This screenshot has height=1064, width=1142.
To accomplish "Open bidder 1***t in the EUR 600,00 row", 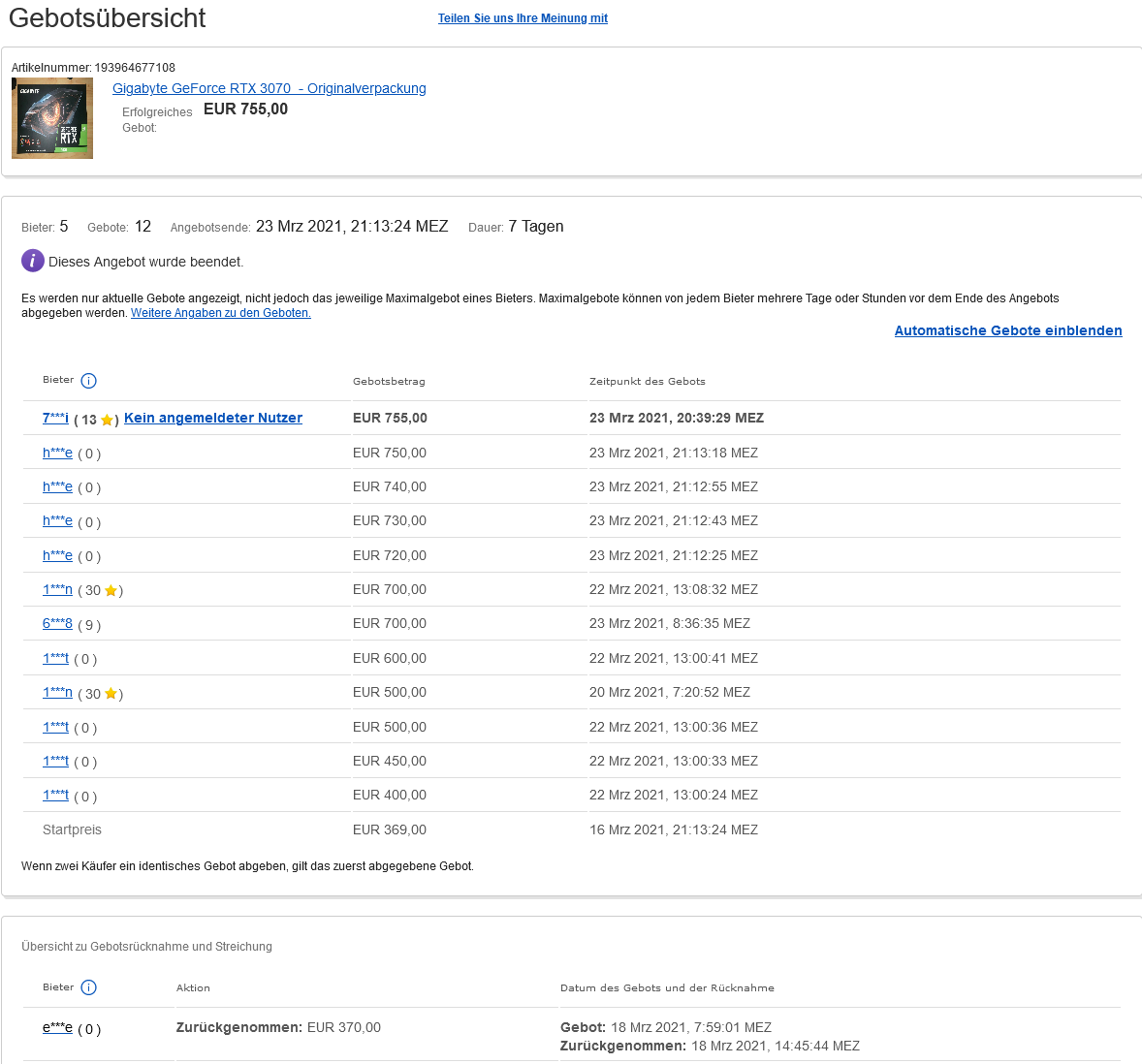I will point(55,659).
